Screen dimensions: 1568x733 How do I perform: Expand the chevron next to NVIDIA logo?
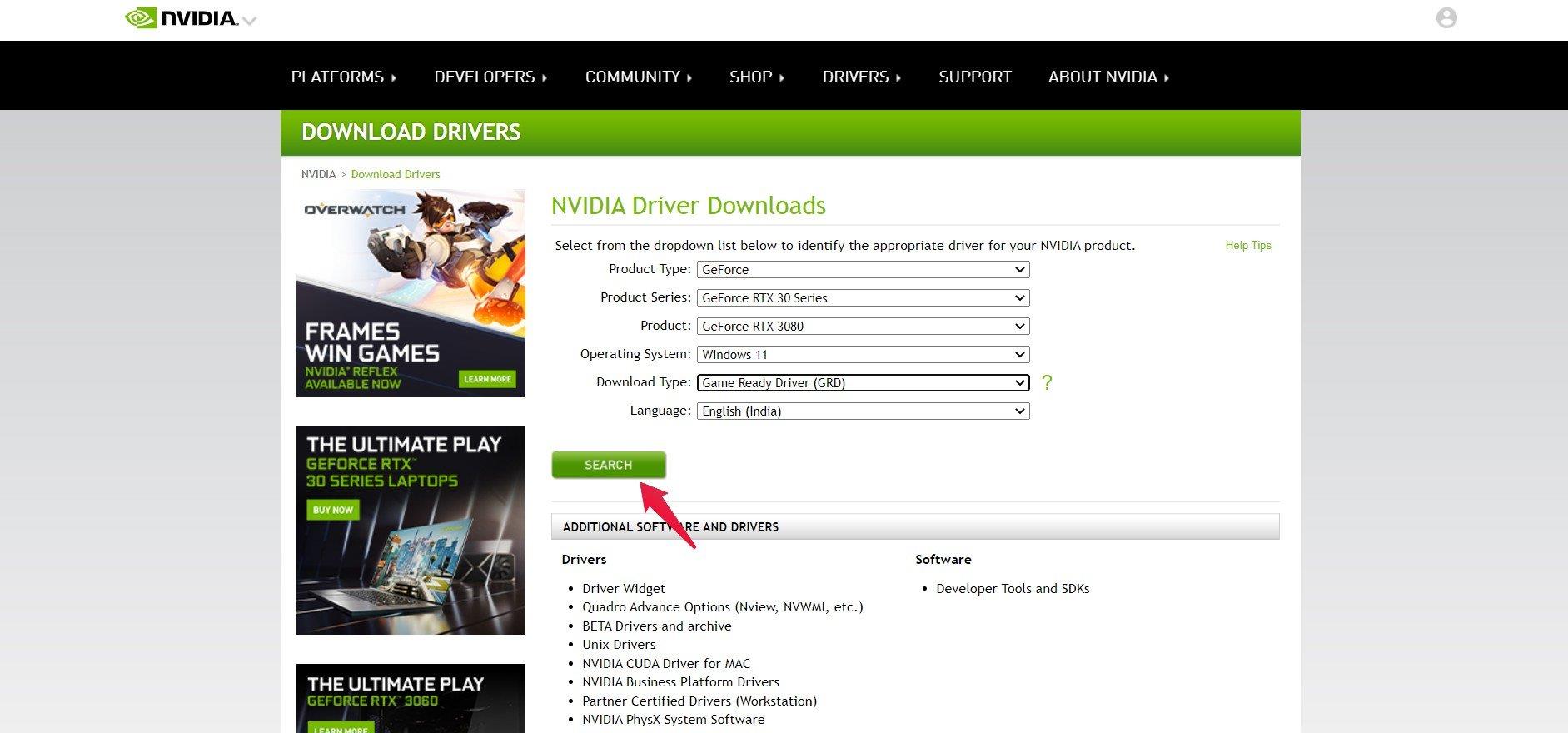pyautogui.click(x=249, y=20)
